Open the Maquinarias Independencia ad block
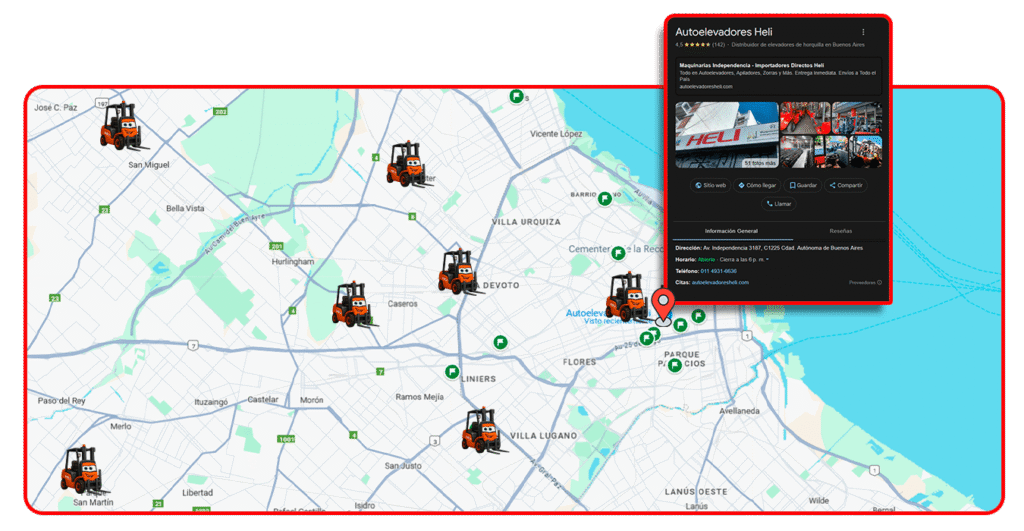This screenshot has width=1024, height=531. click(778, 76)
